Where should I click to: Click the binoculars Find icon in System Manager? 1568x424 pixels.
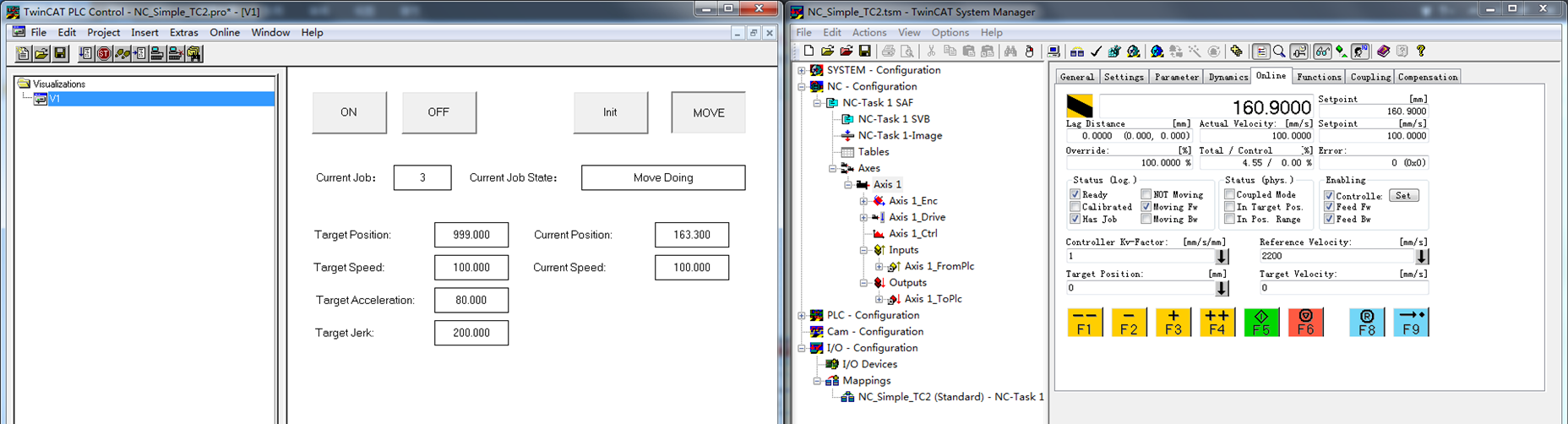(x=1010, y=52)
